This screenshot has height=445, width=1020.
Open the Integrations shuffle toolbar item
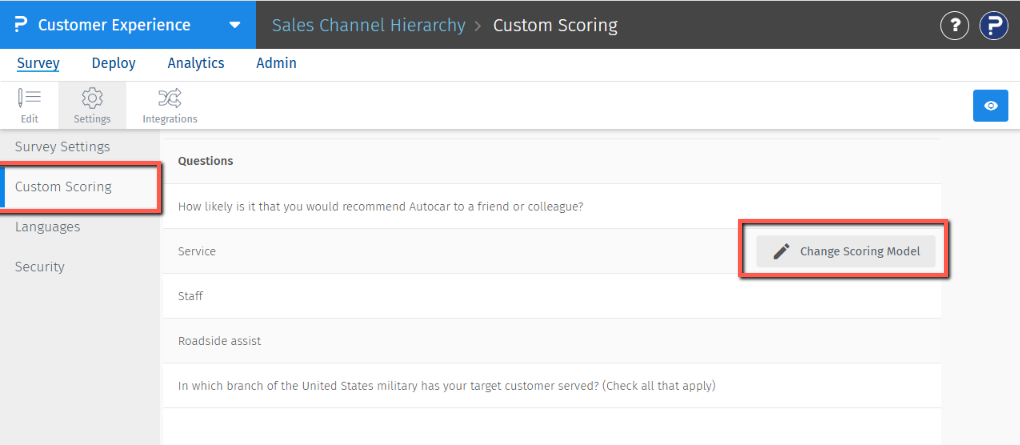170,105
